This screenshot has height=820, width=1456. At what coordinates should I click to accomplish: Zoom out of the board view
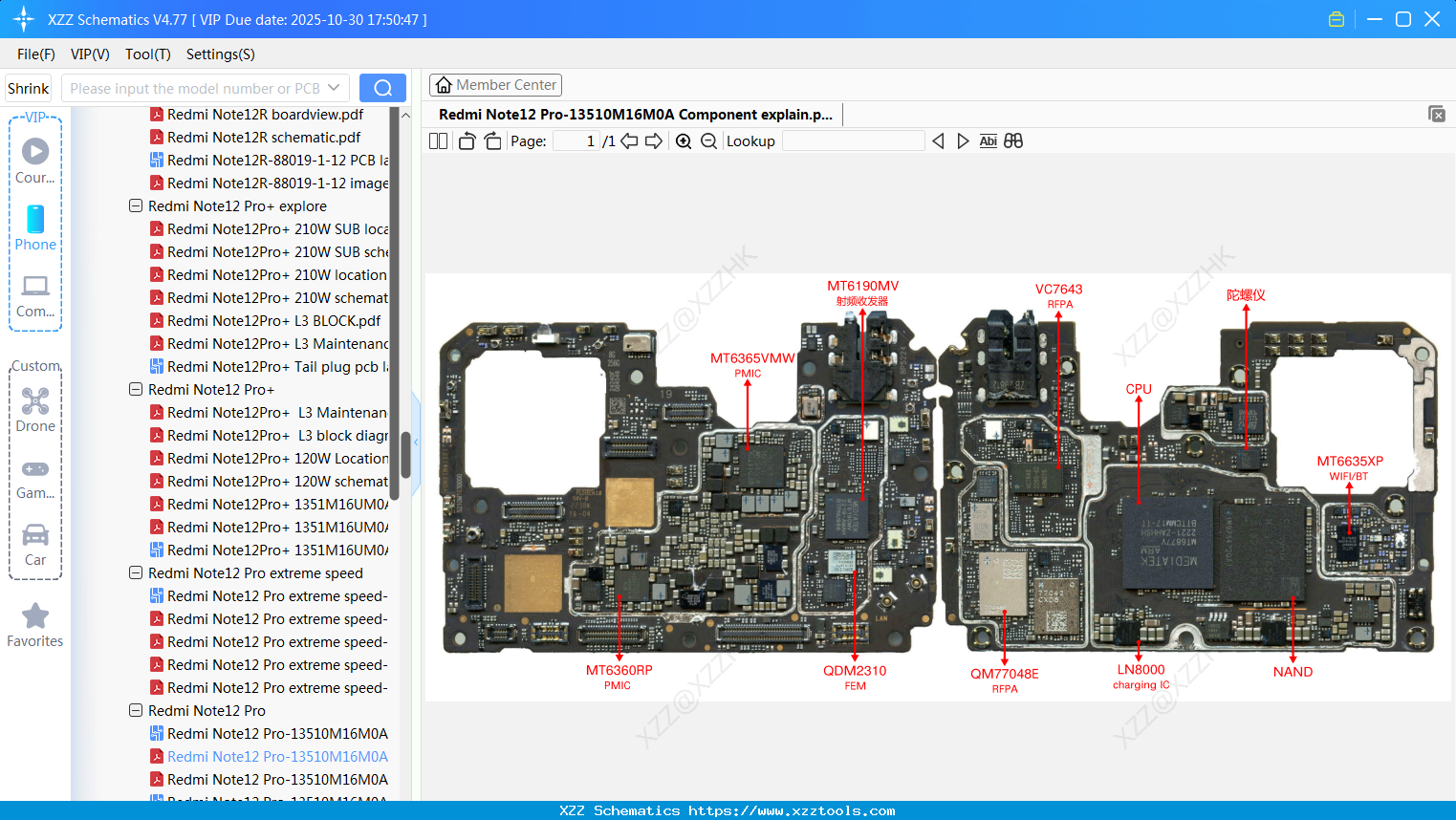click(x=709, y=140)
